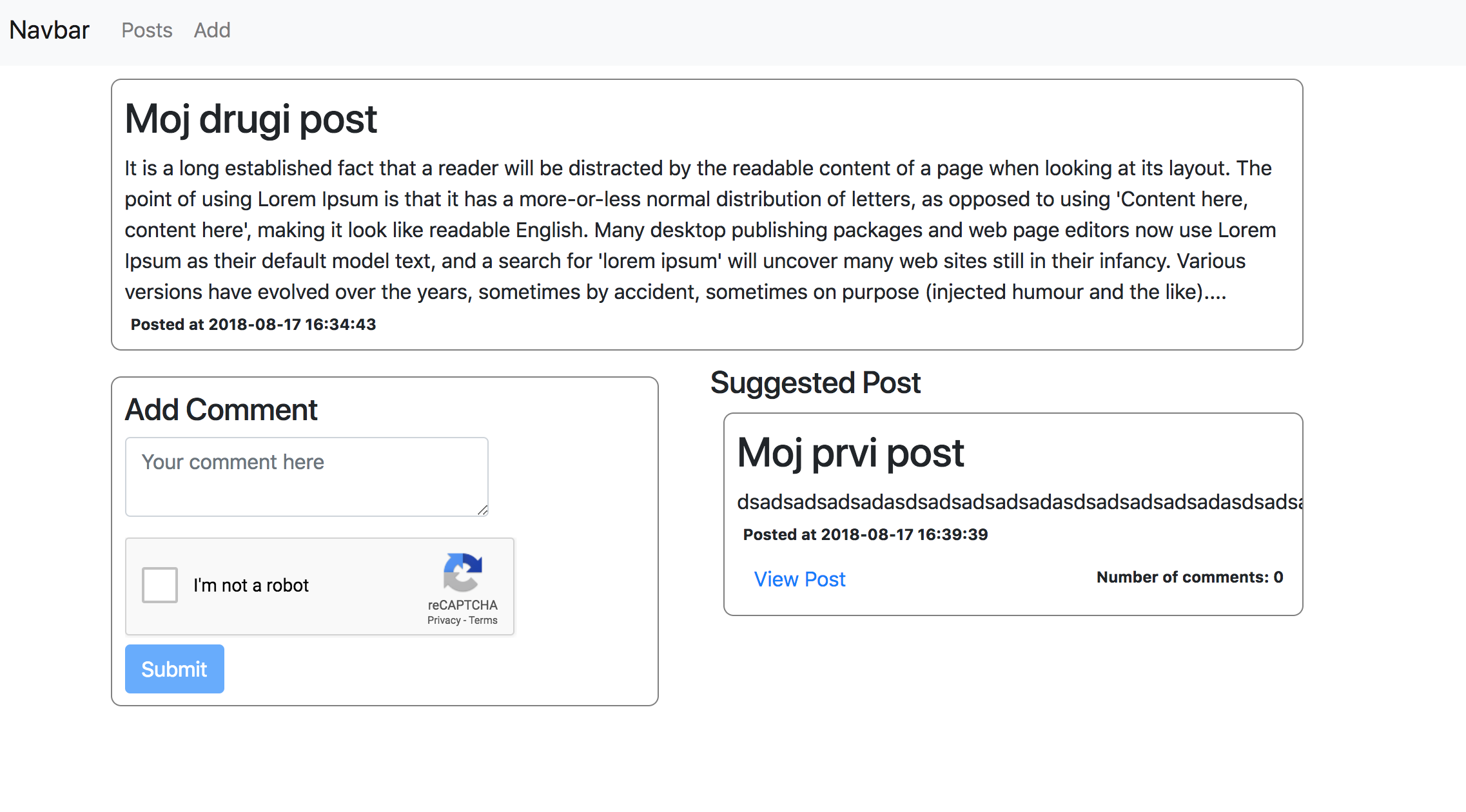Focus the Your comment here textarea
Screen dimensions: 1466x812
click(306, 477)
